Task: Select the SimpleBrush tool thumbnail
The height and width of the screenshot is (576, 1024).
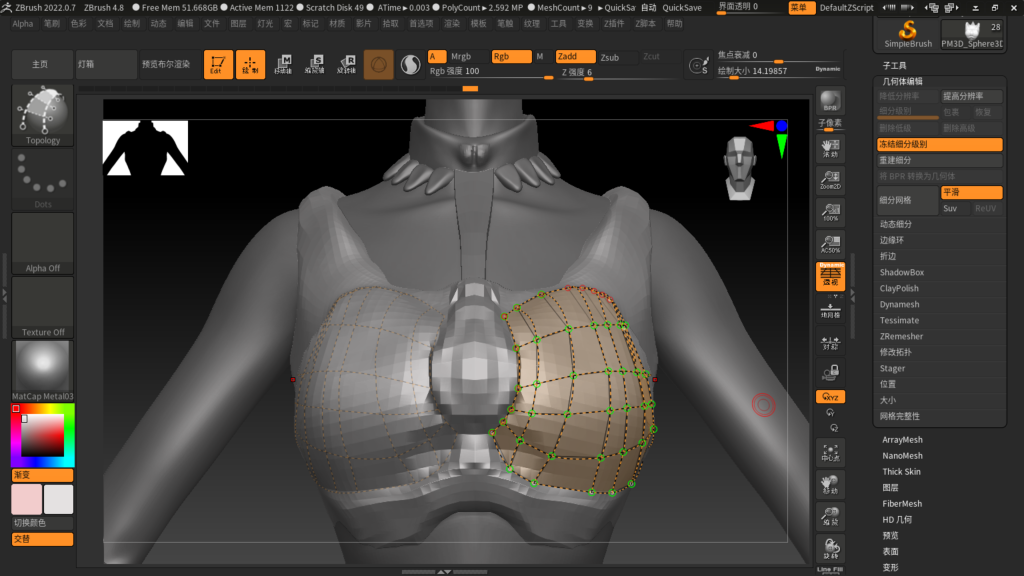Action: pyautogui.click(x=908, y=34)
